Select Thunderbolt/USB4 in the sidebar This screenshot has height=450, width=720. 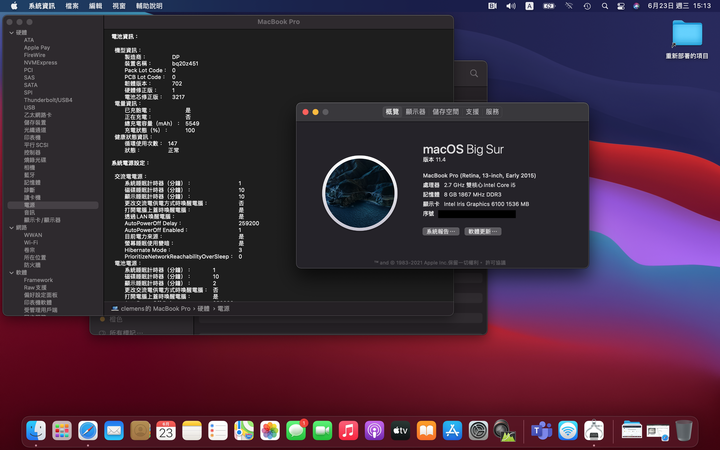tap(48, 100)
